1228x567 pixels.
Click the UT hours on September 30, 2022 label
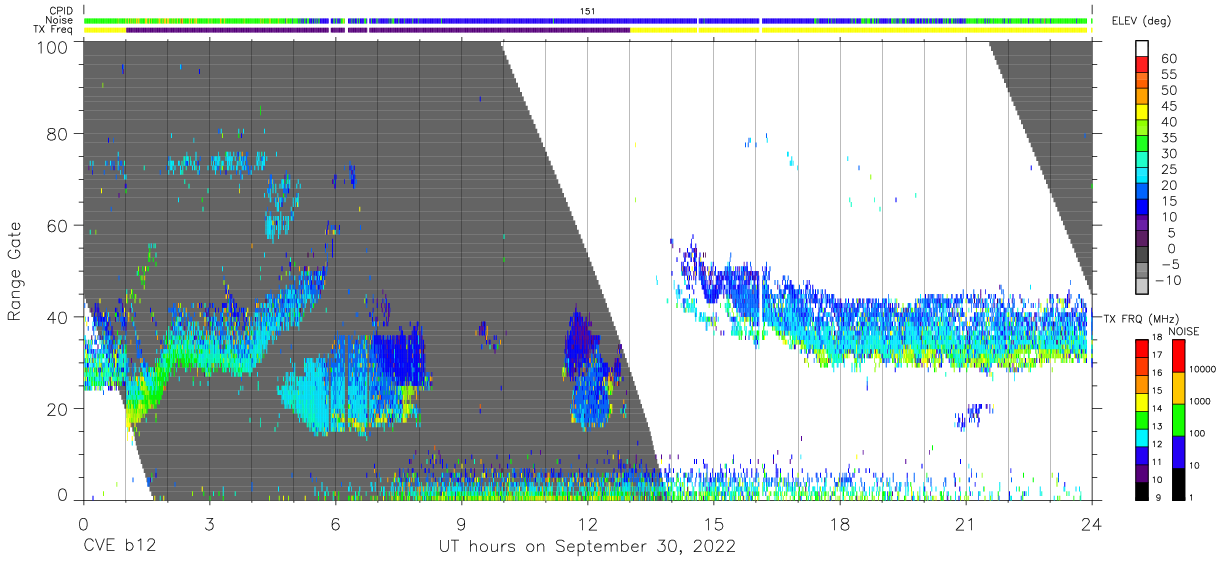587,547
